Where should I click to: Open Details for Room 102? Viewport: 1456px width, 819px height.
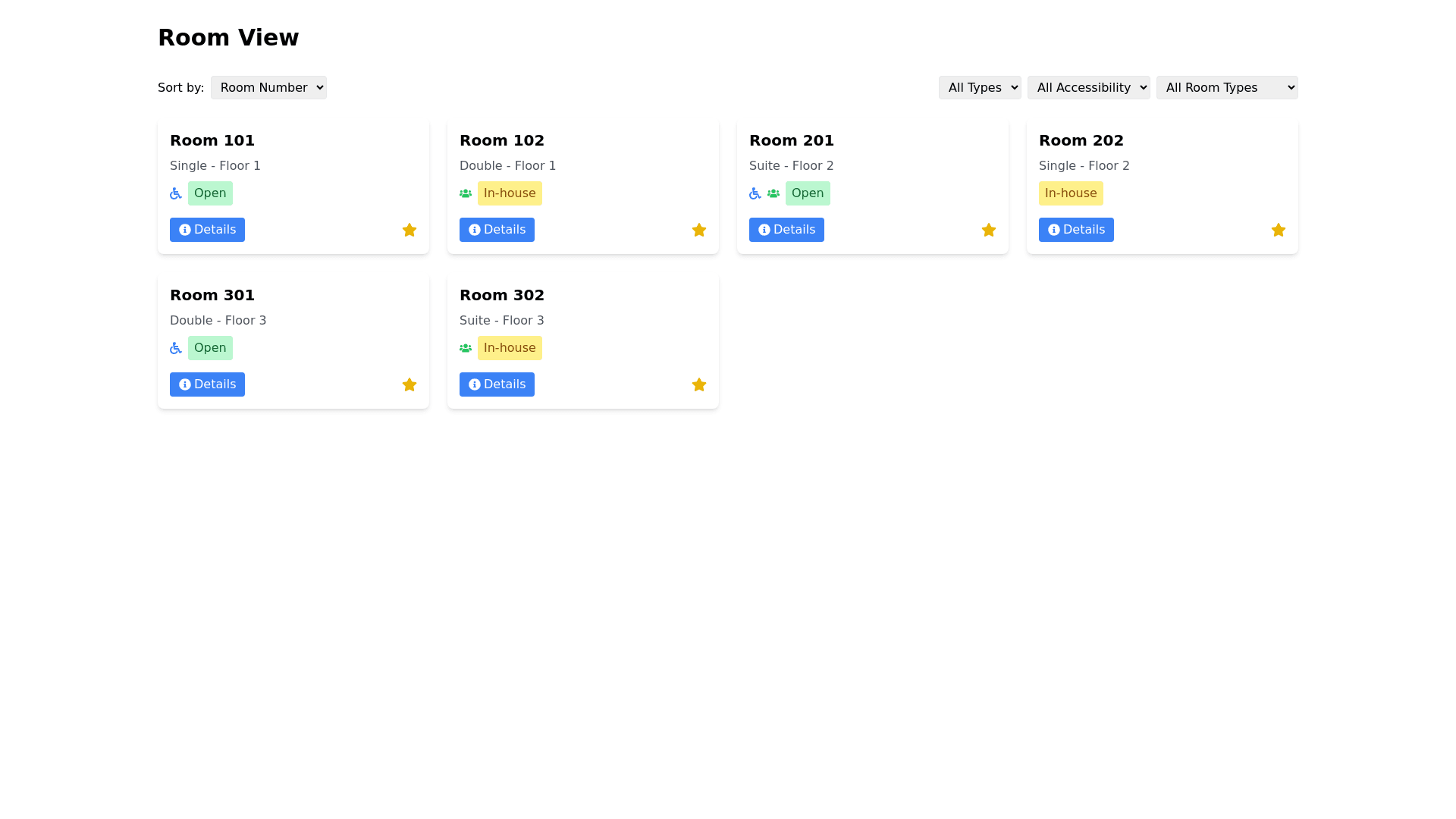click(x=497, y=230)
